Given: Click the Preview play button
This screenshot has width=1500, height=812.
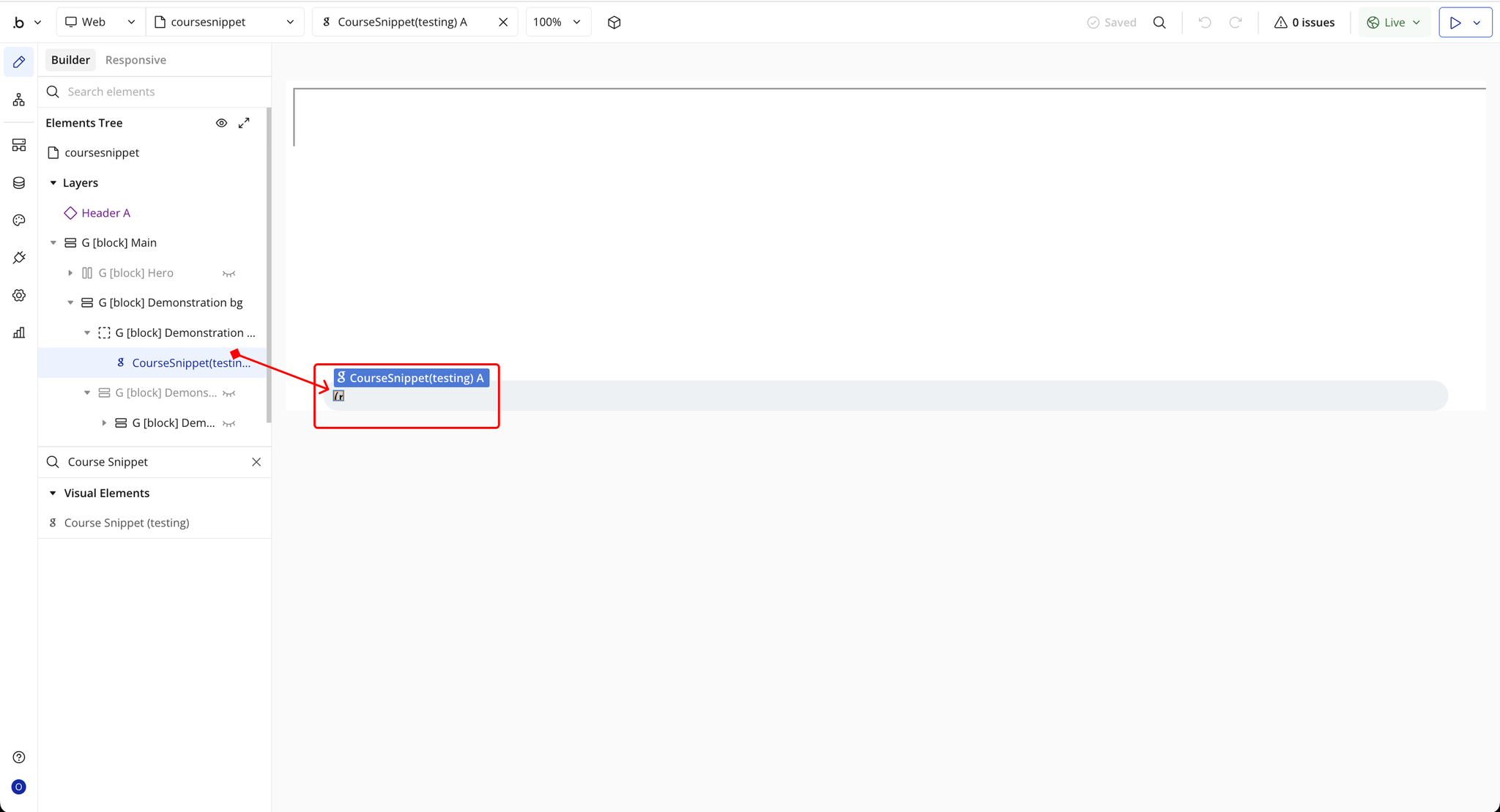Looking at the screenshot, I should pos(1455,23).
